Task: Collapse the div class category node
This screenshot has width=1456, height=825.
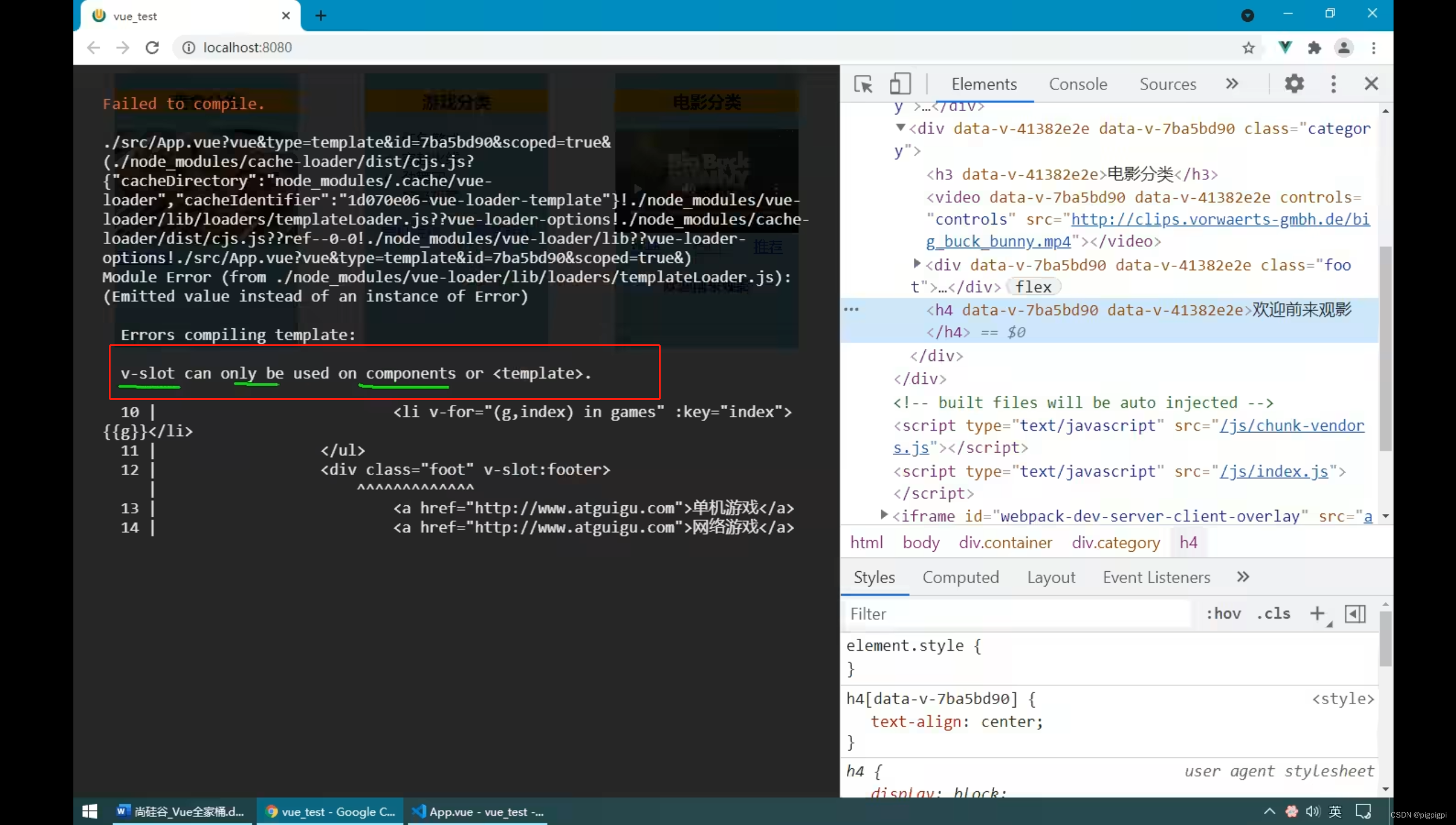Action: 900,128
